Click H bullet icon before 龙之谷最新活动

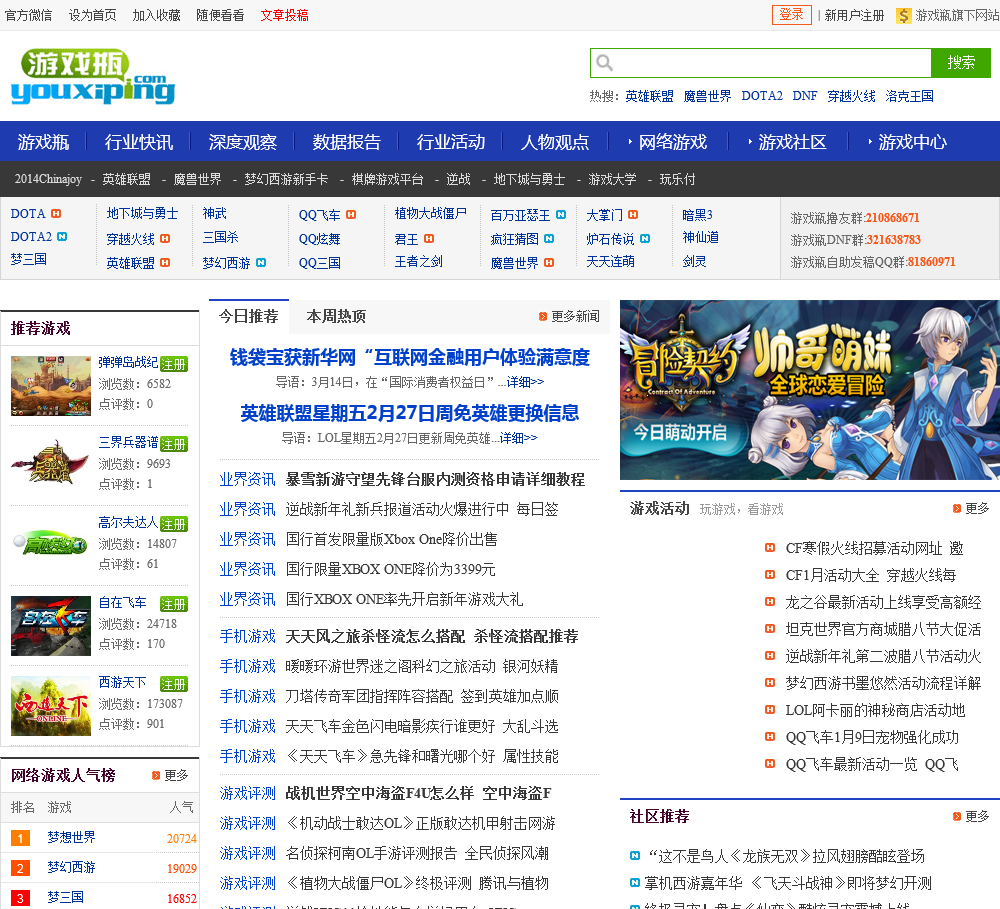coord(770,602)
